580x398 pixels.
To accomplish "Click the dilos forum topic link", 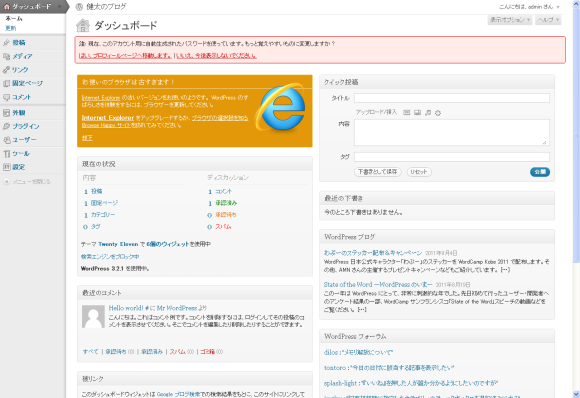I will coord(358,352).
